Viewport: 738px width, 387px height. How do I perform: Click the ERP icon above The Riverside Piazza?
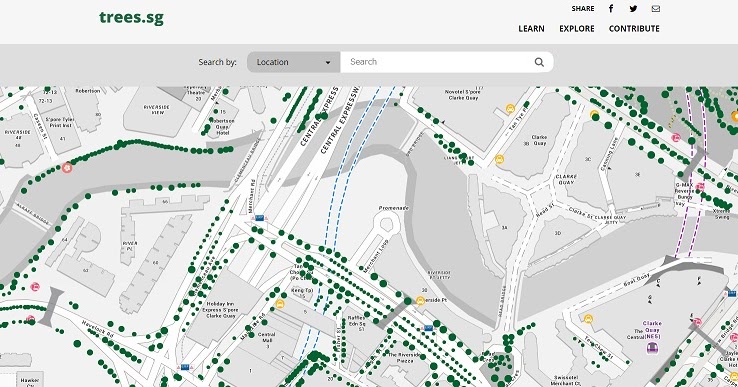428,328
